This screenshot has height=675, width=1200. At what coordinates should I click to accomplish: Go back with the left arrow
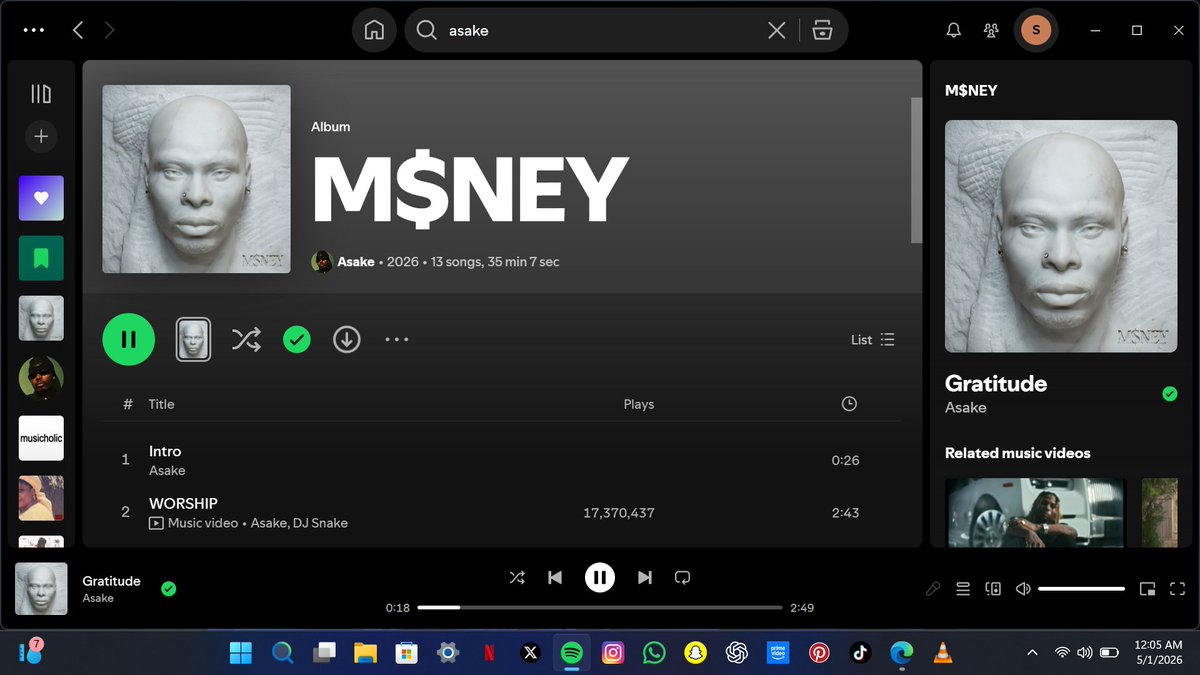click(x=78, y=30)
